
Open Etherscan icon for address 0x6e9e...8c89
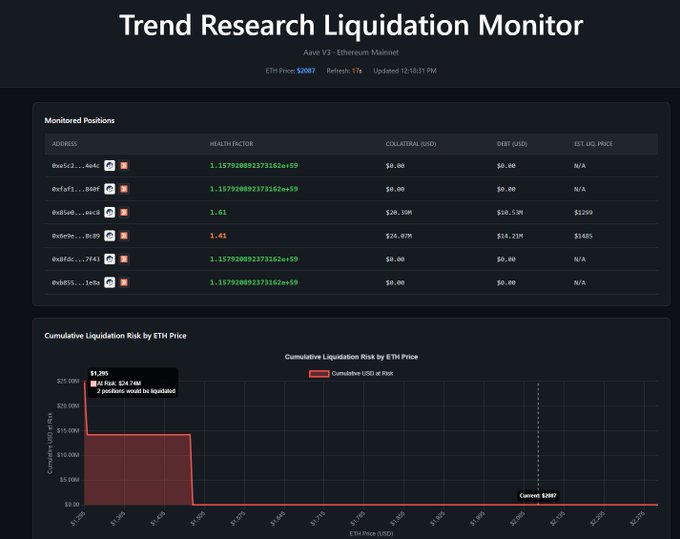click(110, 236)
